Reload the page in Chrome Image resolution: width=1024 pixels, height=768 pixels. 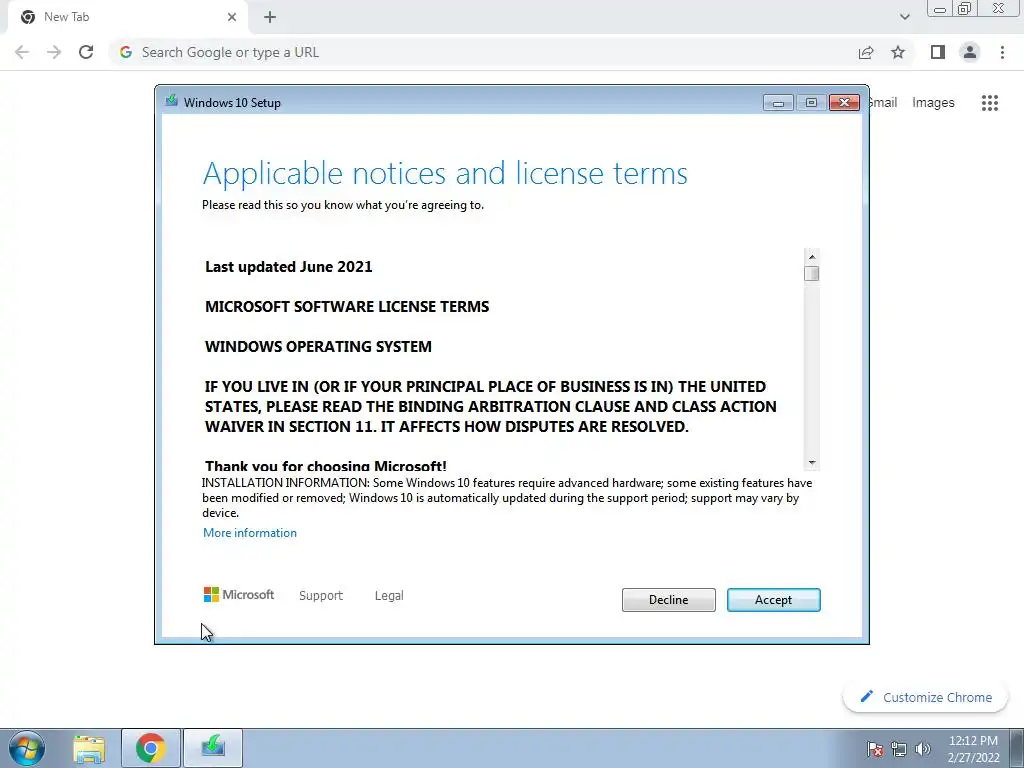click(x=86, y=52)
